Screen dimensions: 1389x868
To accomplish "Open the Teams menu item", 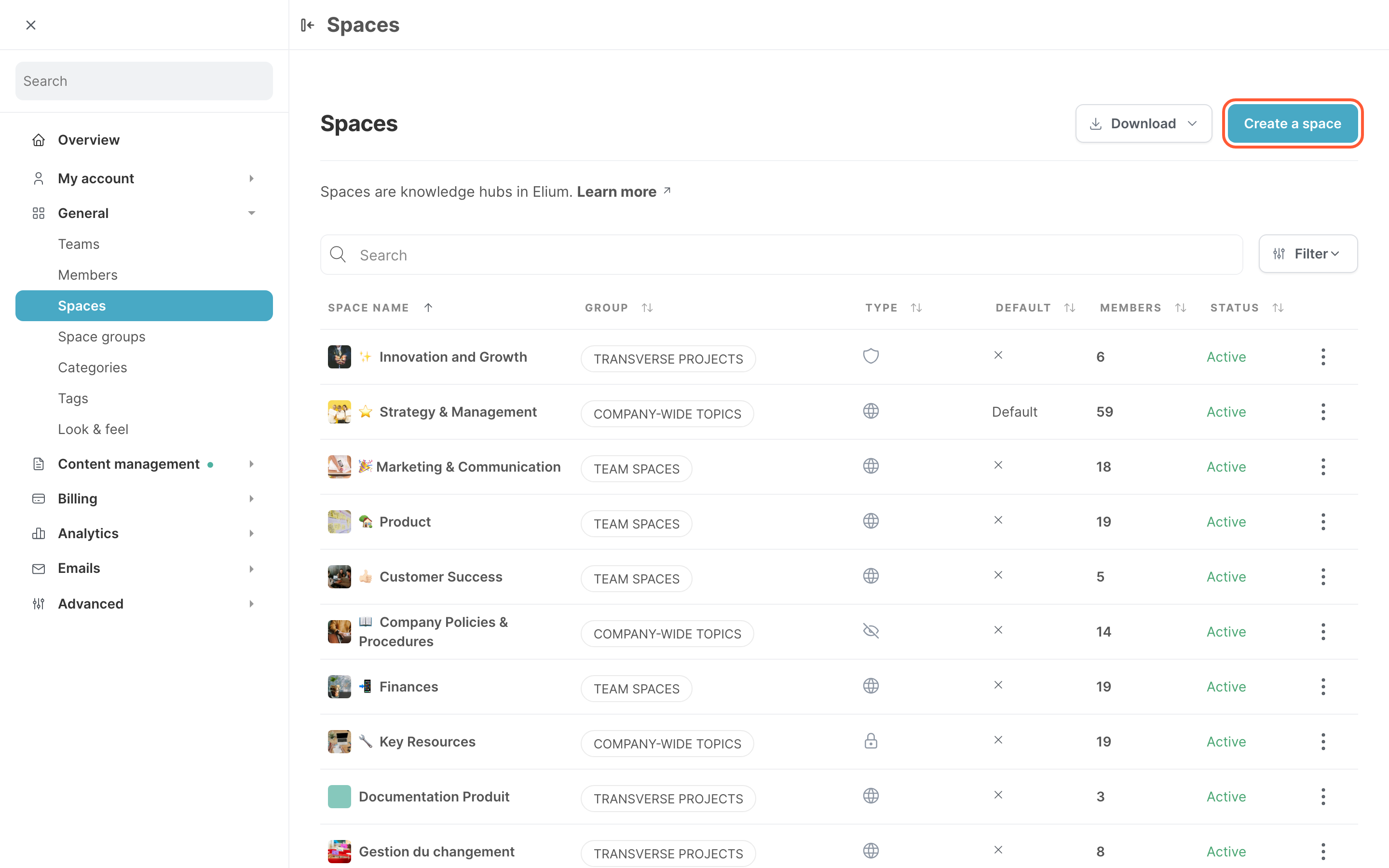I will (x=79, y=244).
